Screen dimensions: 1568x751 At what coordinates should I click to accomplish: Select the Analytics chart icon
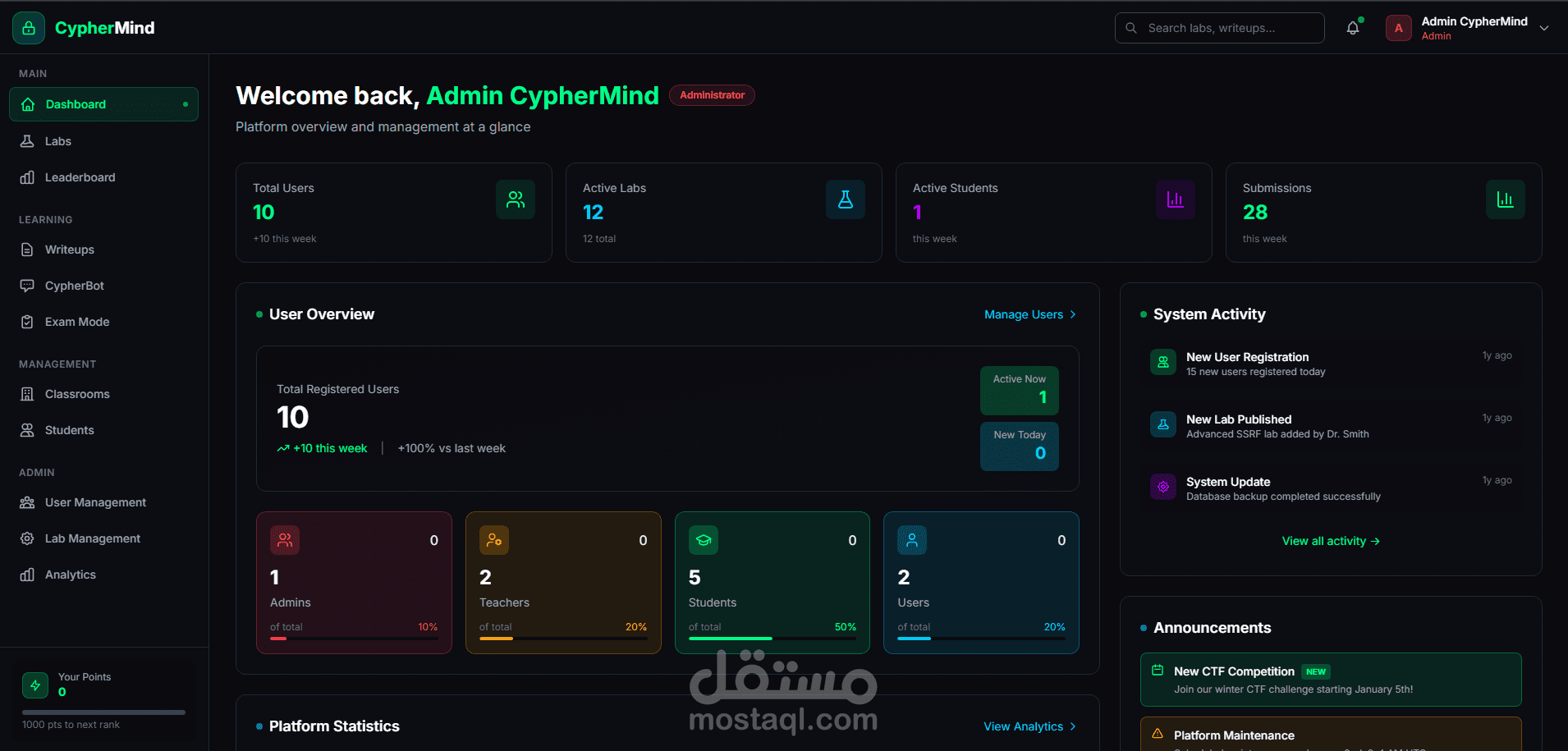click(27, 575)
